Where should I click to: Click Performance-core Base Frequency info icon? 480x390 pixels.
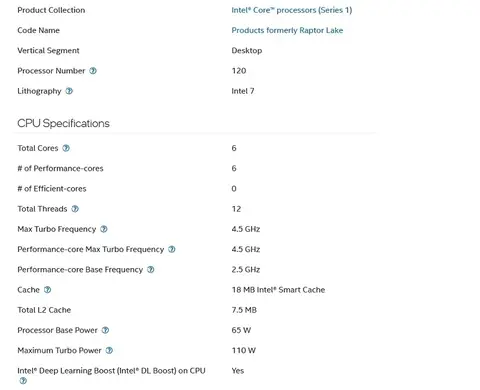click(151, 269)
